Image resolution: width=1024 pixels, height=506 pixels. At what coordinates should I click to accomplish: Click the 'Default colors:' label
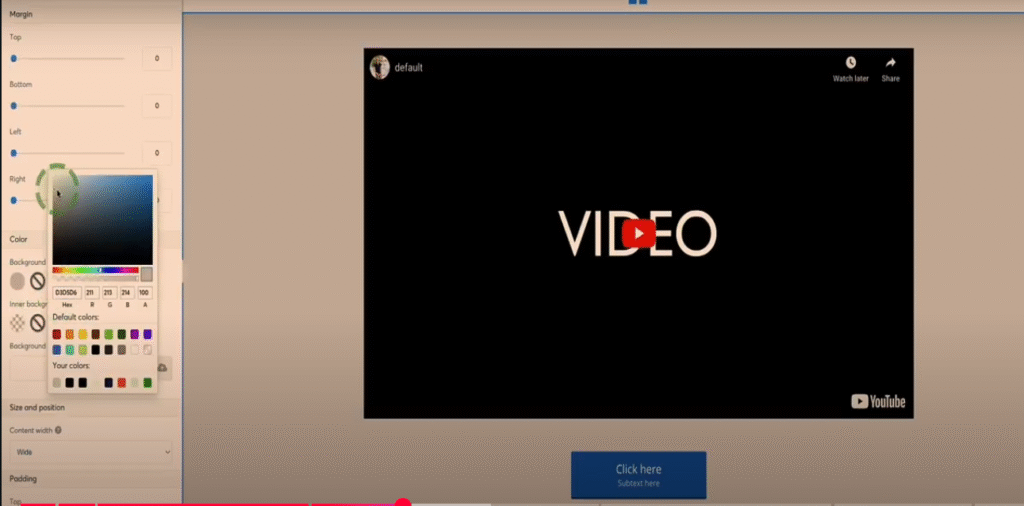(76, 317)
